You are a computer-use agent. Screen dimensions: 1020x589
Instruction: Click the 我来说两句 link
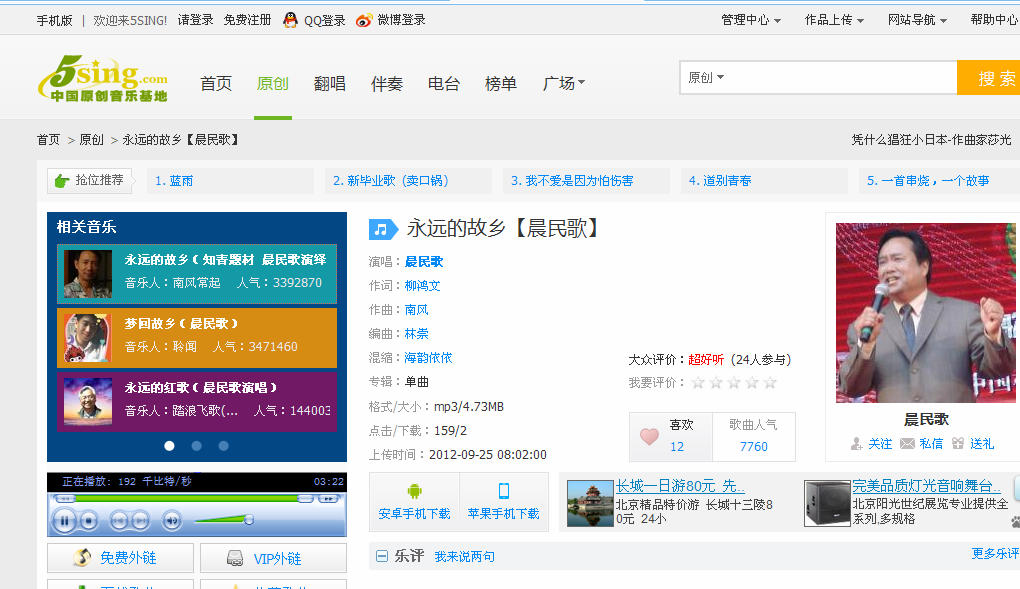click(x=464, y=556)
